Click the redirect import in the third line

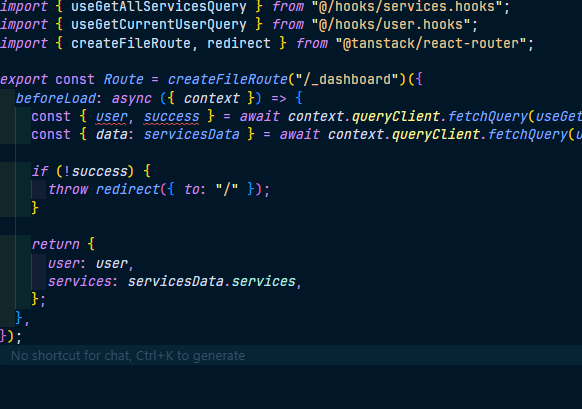(239, 43)
